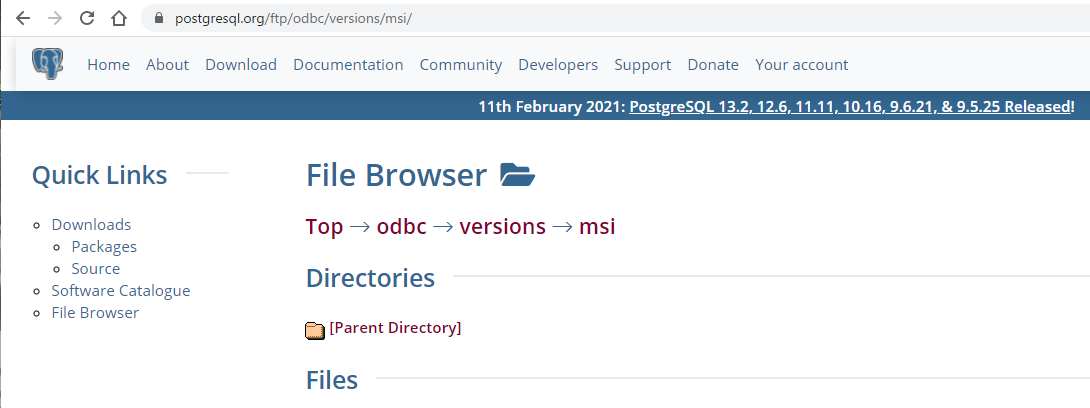Reload the page with refresh icon
1090x408 pixels.
(x=87, y=18)
